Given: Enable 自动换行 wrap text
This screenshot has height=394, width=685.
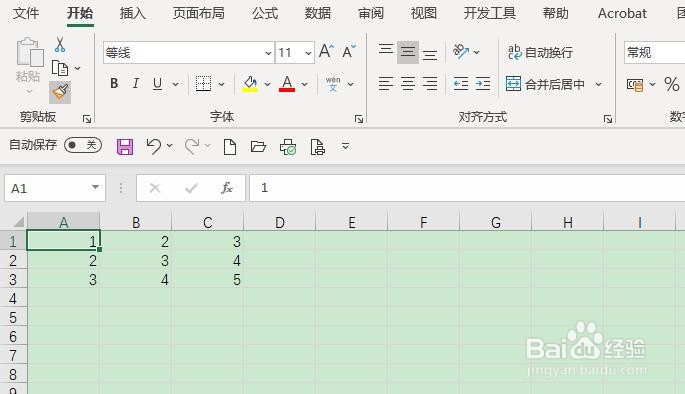Looking at the screenshot, I should pyautogui.click(x=540, y=52).
